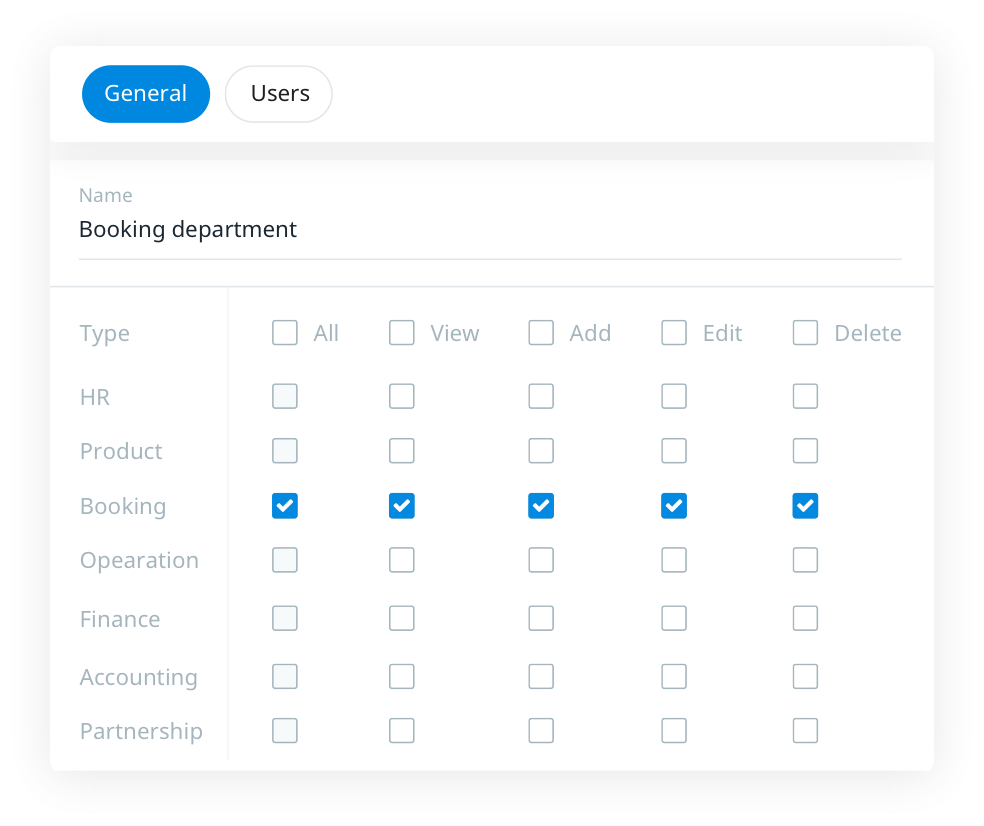Viewport: 984px width, 826px height.
Task: Toggle the Delete header checkbox
Action: tap(805, 333)
